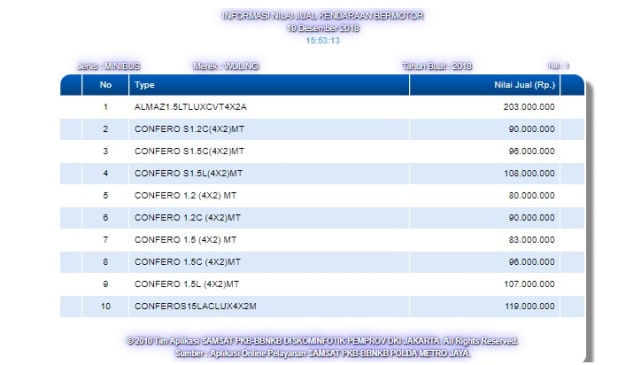Screen dimensions: 640x365
Task: Click row number 7 in No column
Action: pos(106,240)
